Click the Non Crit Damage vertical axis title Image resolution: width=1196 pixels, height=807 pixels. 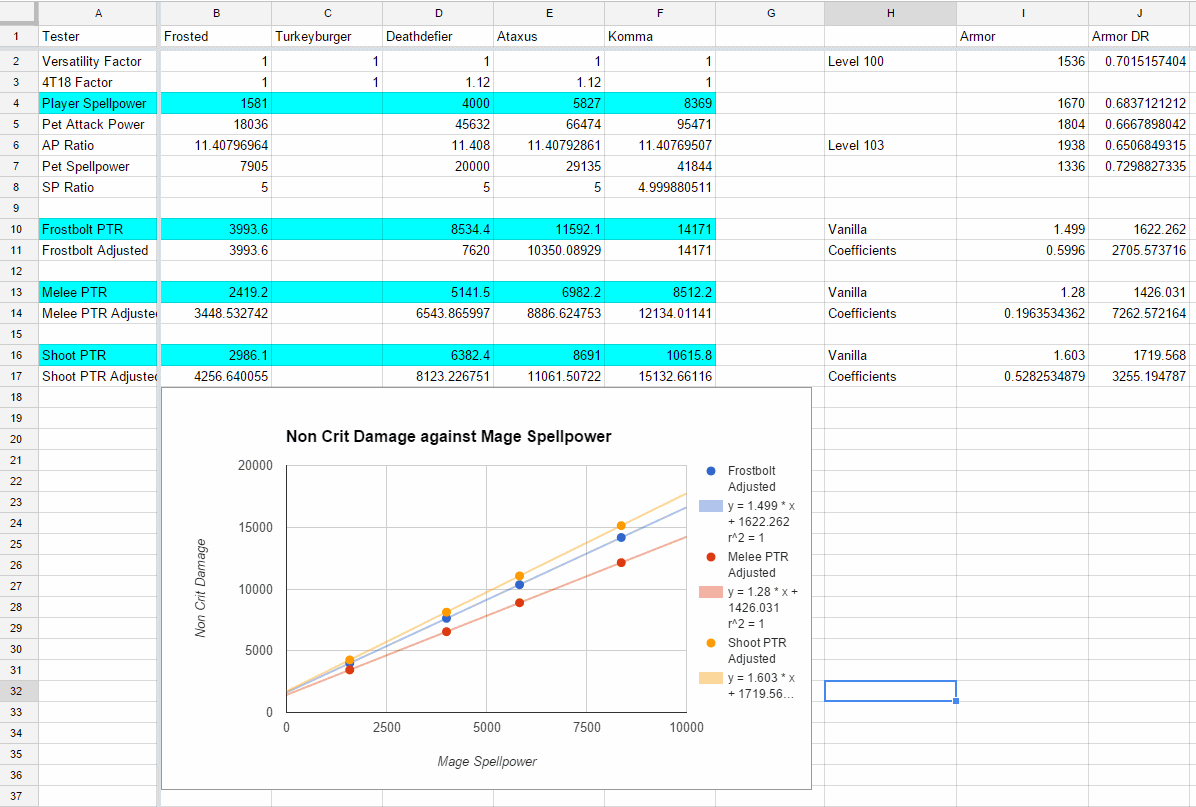(201, 588)
